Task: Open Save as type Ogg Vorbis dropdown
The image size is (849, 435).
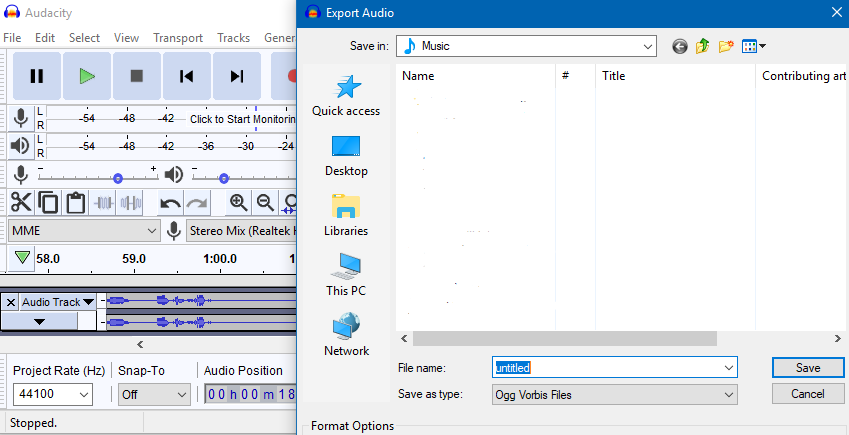Action: (615, 395)
